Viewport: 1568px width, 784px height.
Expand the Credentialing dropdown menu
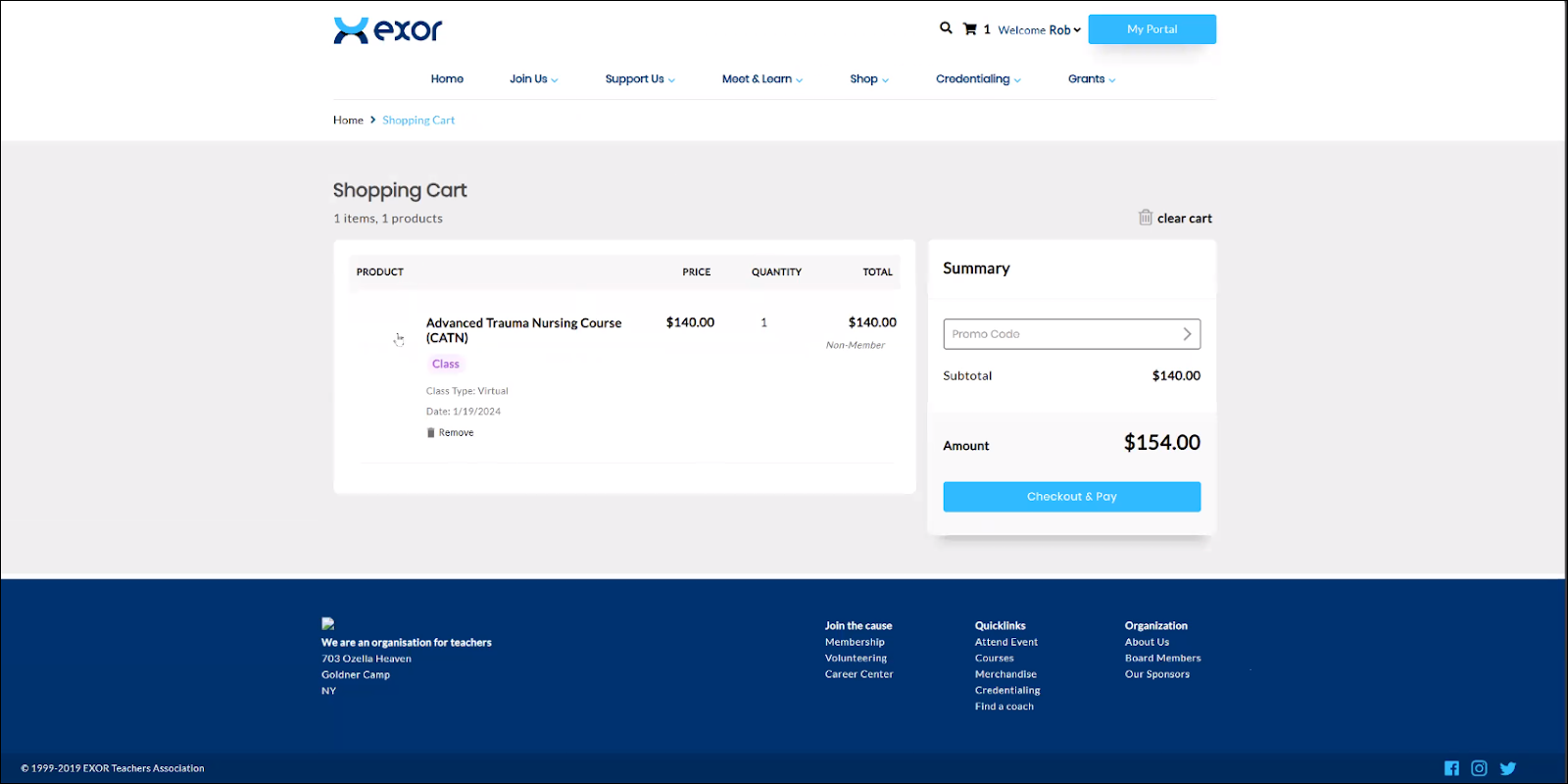click(977, 79)
